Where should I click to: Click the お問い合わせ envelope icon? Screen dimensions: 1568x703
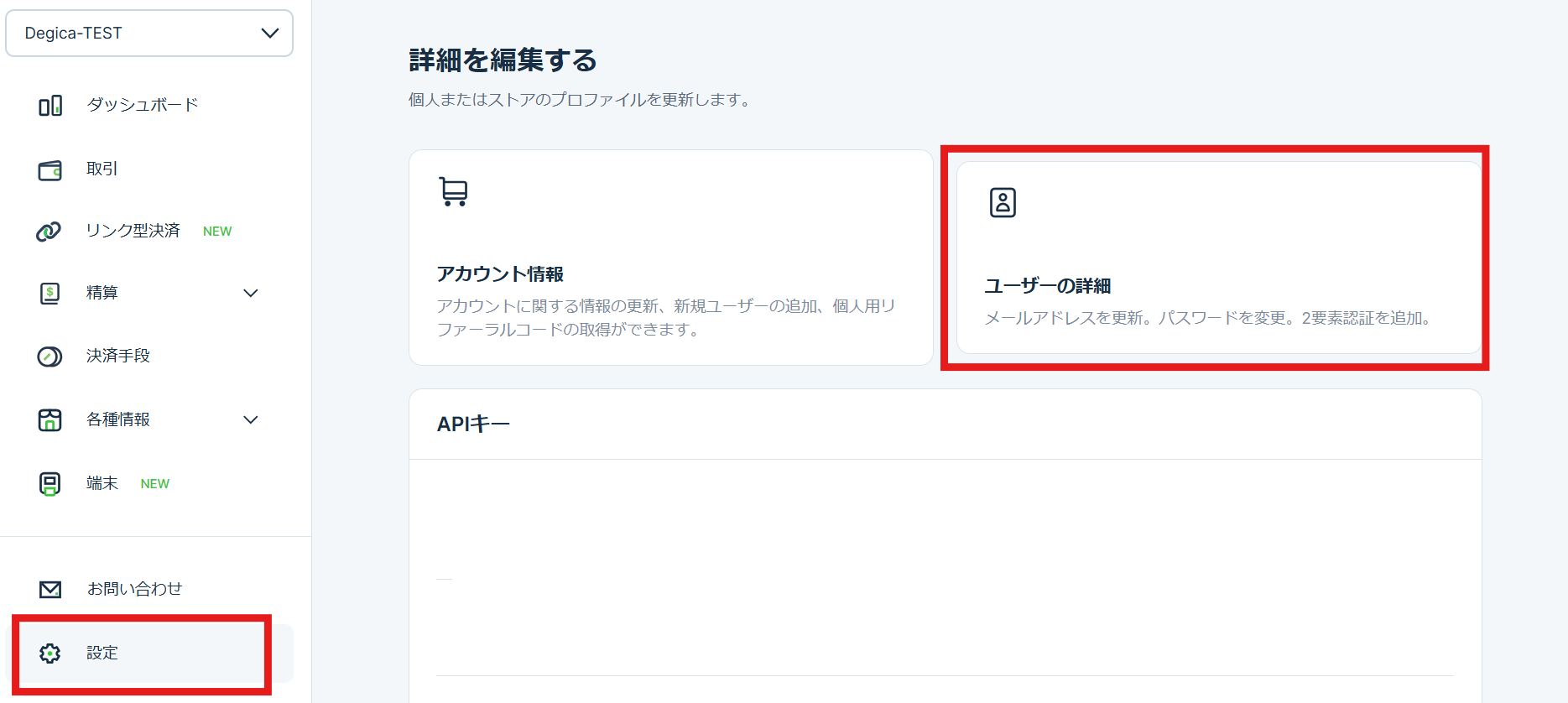coord(50,590)
